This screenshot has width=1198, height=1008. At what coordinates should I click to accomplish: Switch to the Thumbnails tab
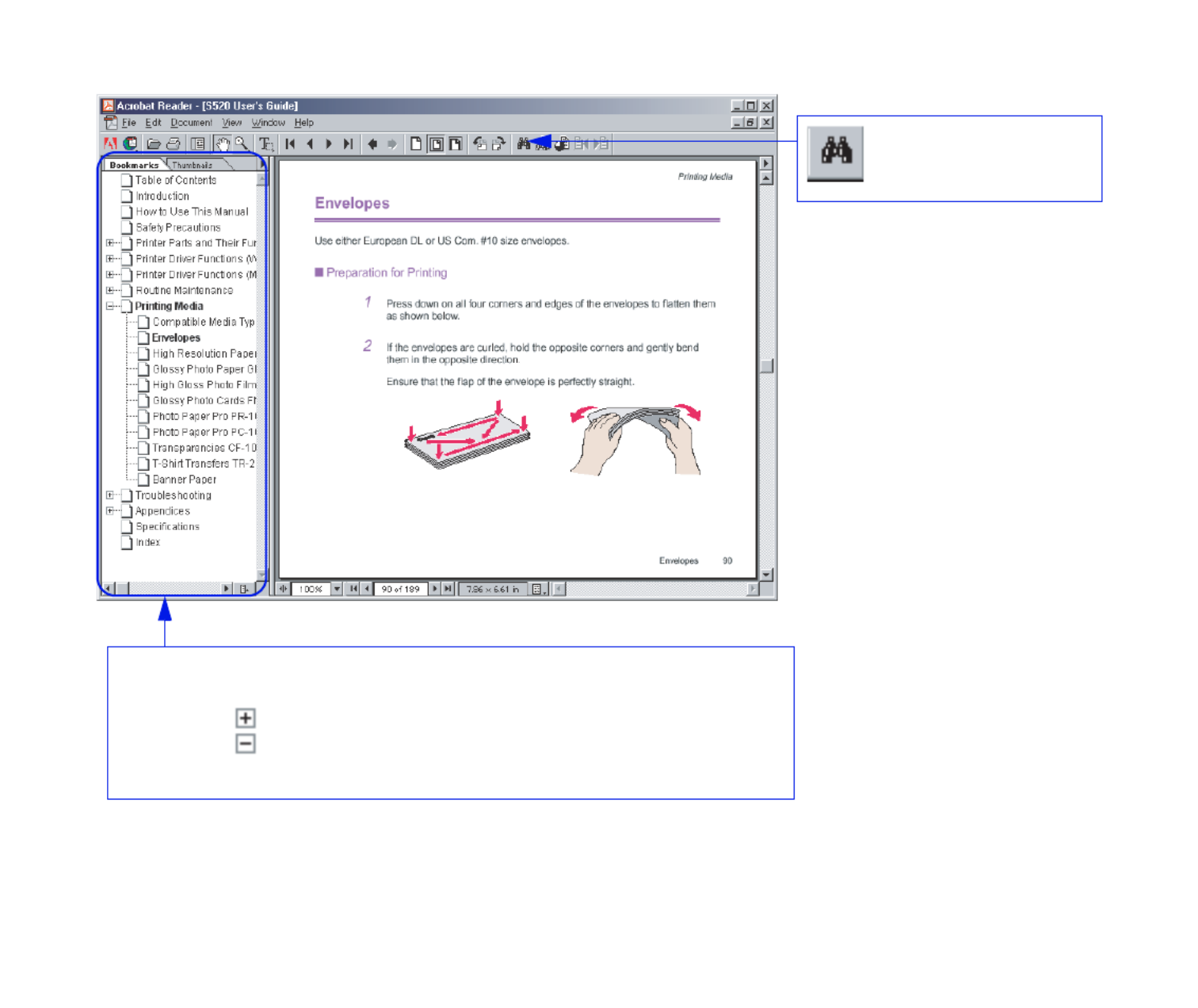tap(193, 165)
